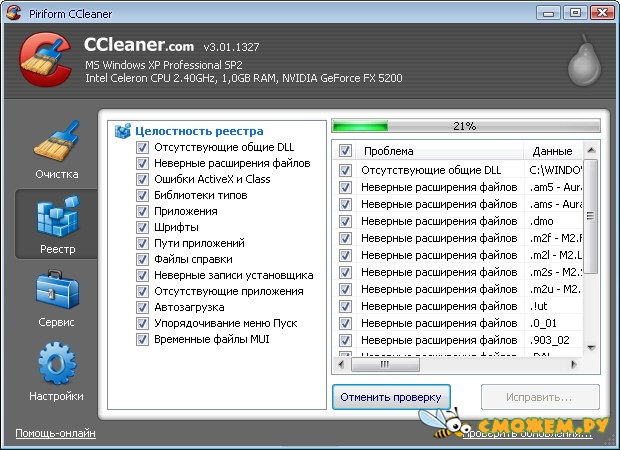Click the CCleaner title bar icon
The image size is (620, 450).
pyautogui.click(x=13, y=13)
